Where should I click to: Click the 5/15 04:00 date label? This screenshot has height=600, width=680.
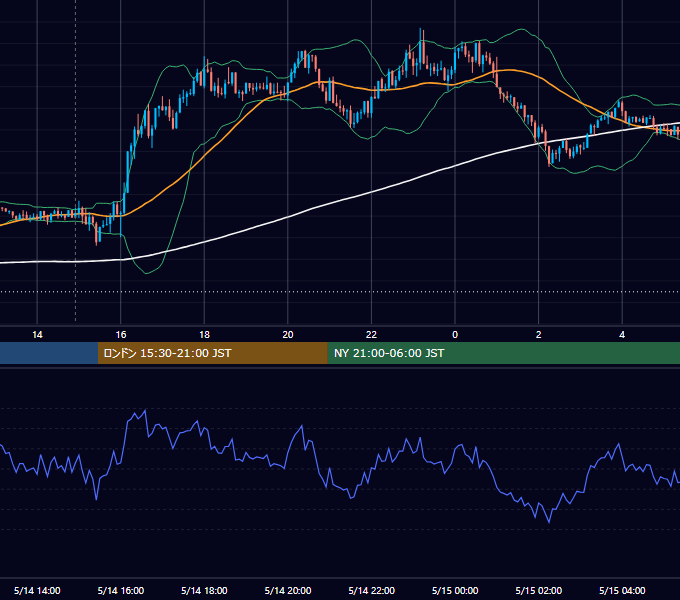click(622, 590)
